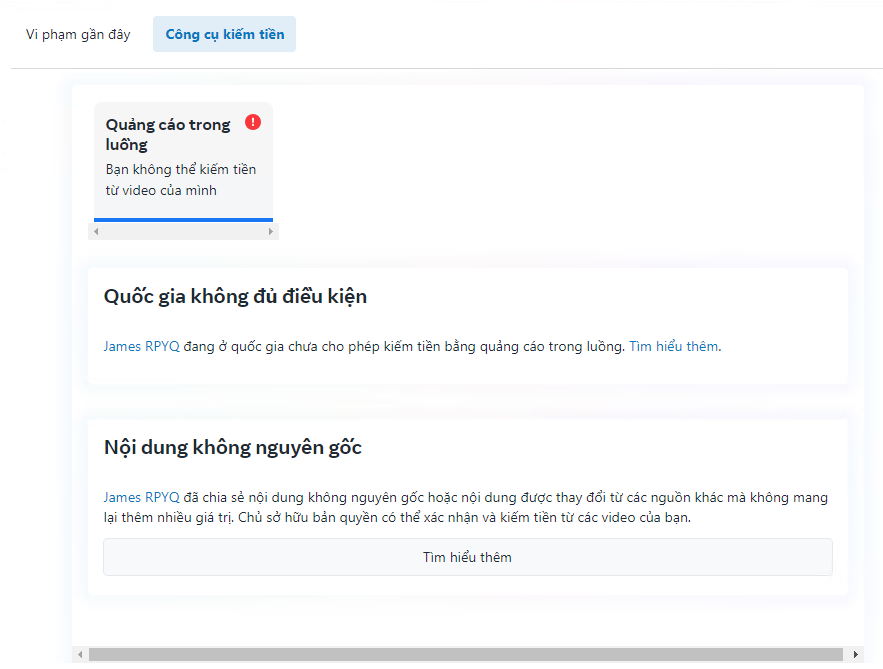Open James RPYQ link under Nội dung section
The height and width of the screenshot is (669, 883).
tap(141, 497)
